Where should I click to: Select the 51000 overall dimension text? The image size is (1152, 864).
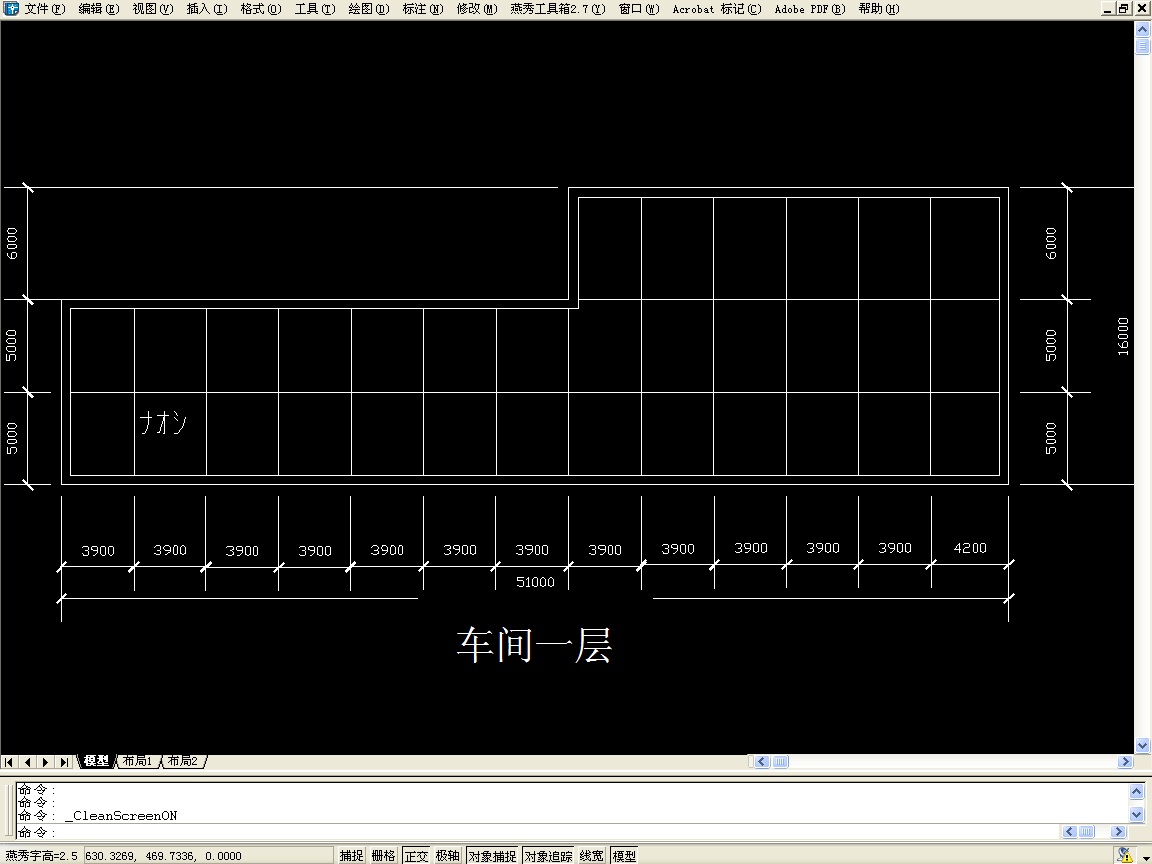coord(535,582)
